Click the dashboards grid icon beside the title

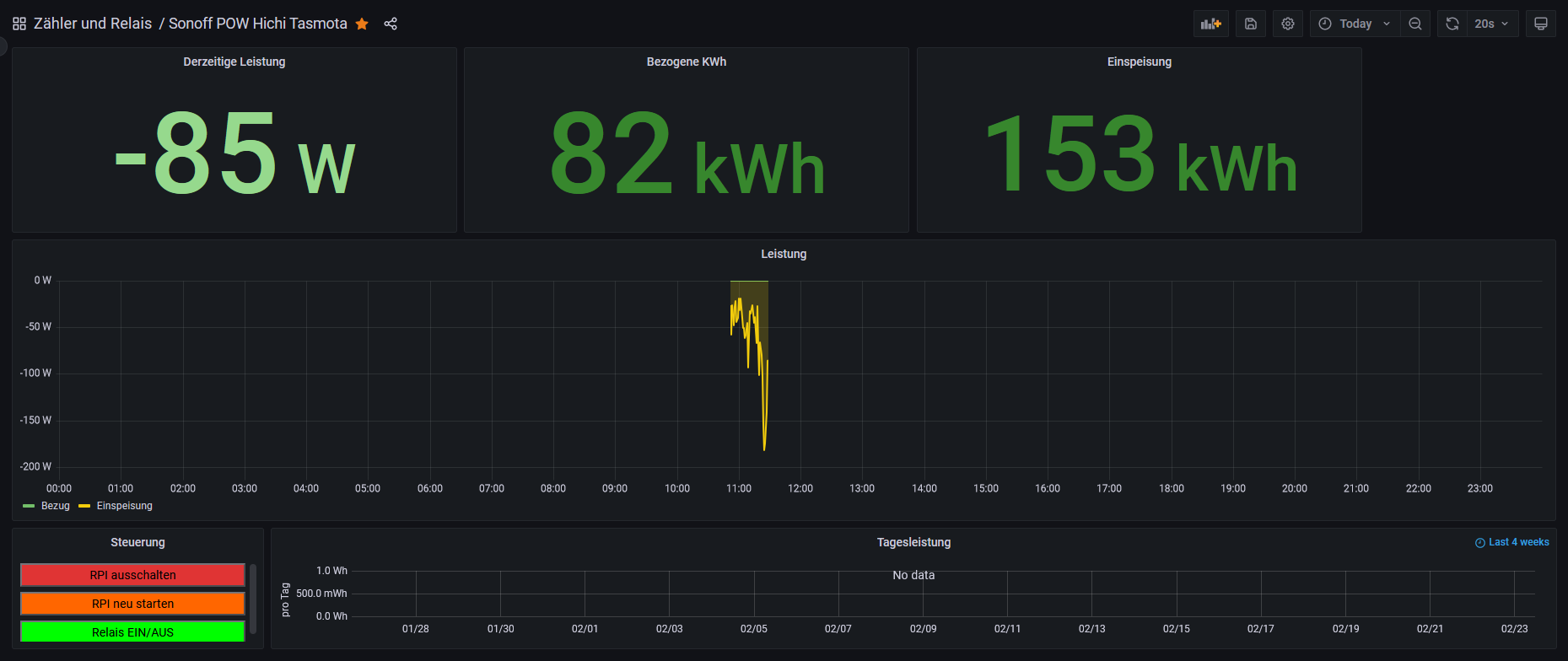[19, 24]
